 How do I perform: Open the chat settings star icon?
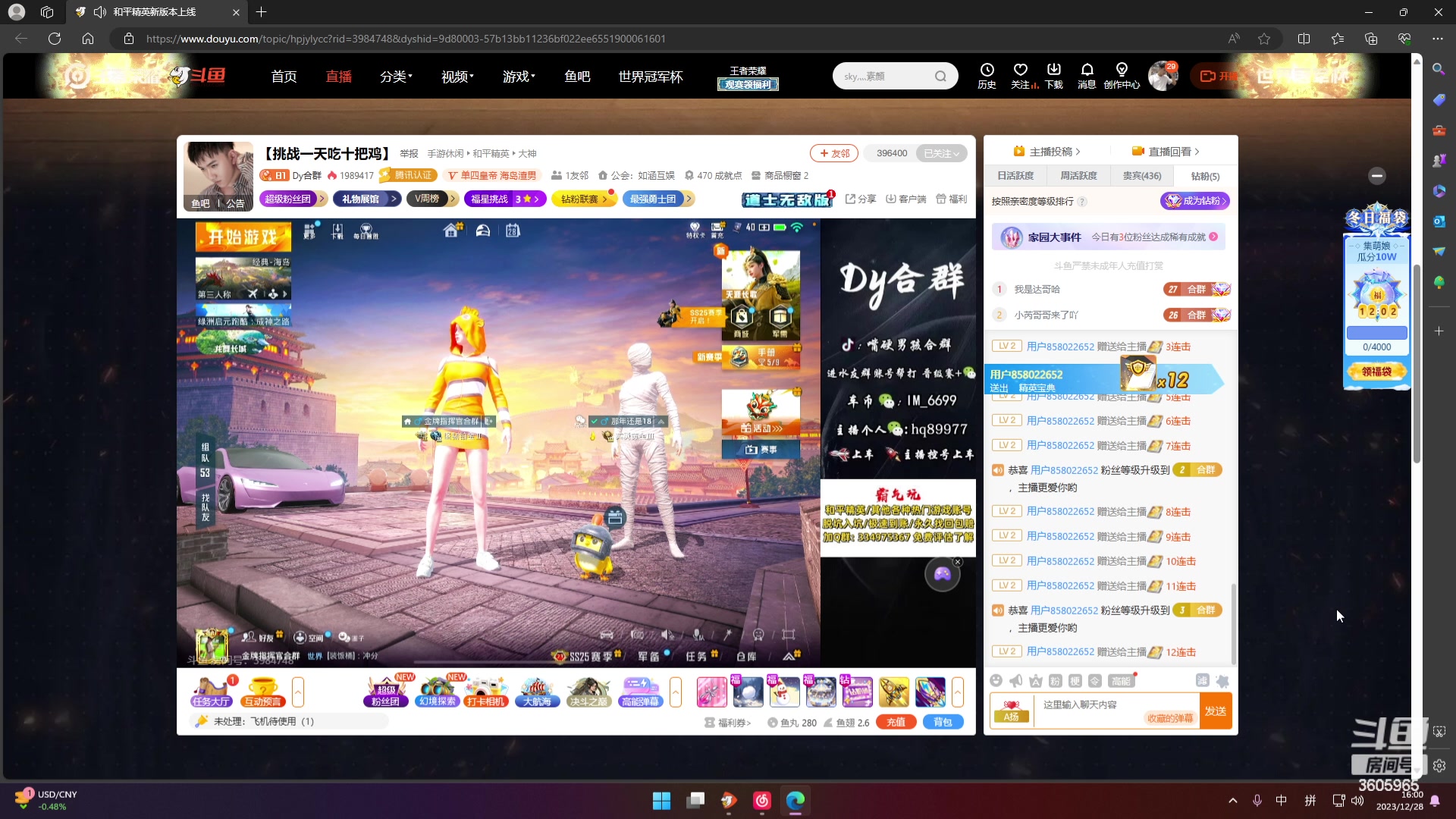pyautogui.click(x=1222, y=681)
